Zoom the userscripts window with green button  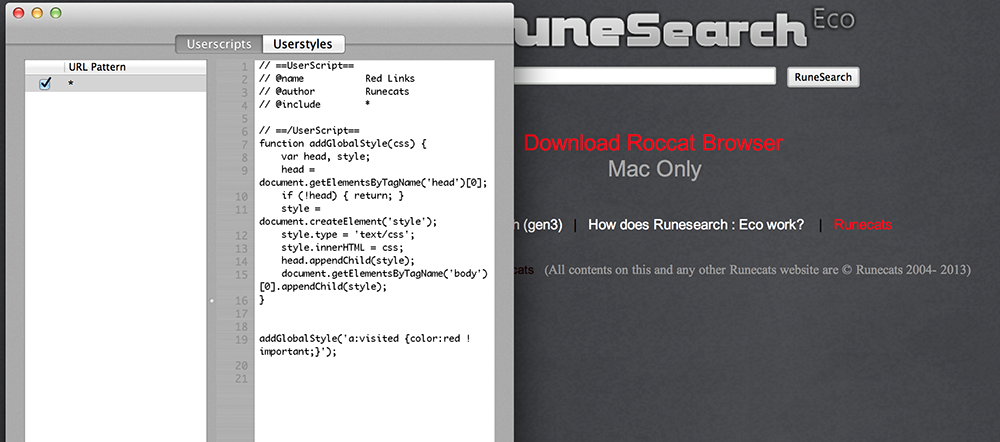coord(55,13)
